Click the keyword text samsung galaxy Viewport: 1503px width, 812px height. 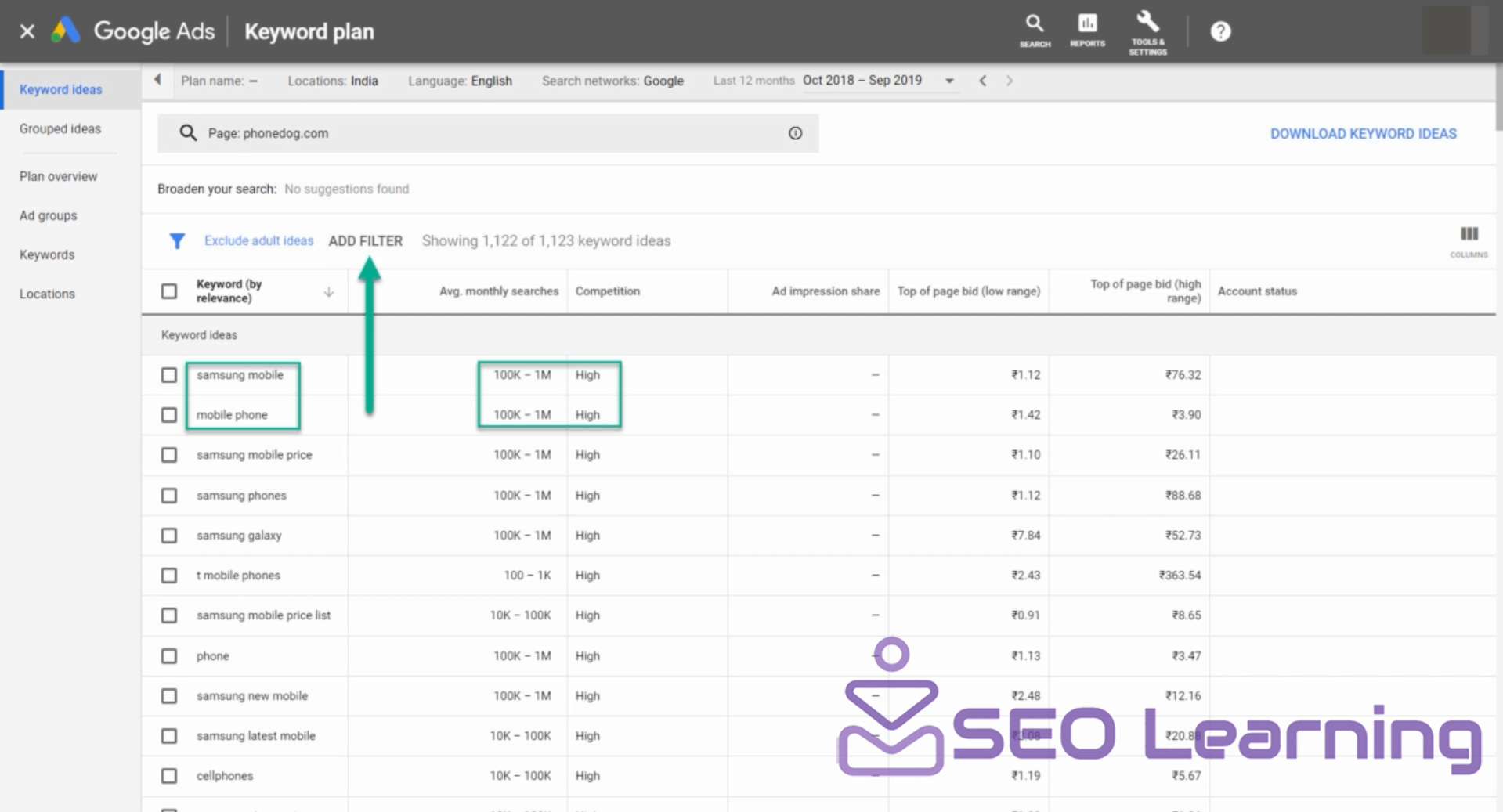coord(239,536)
